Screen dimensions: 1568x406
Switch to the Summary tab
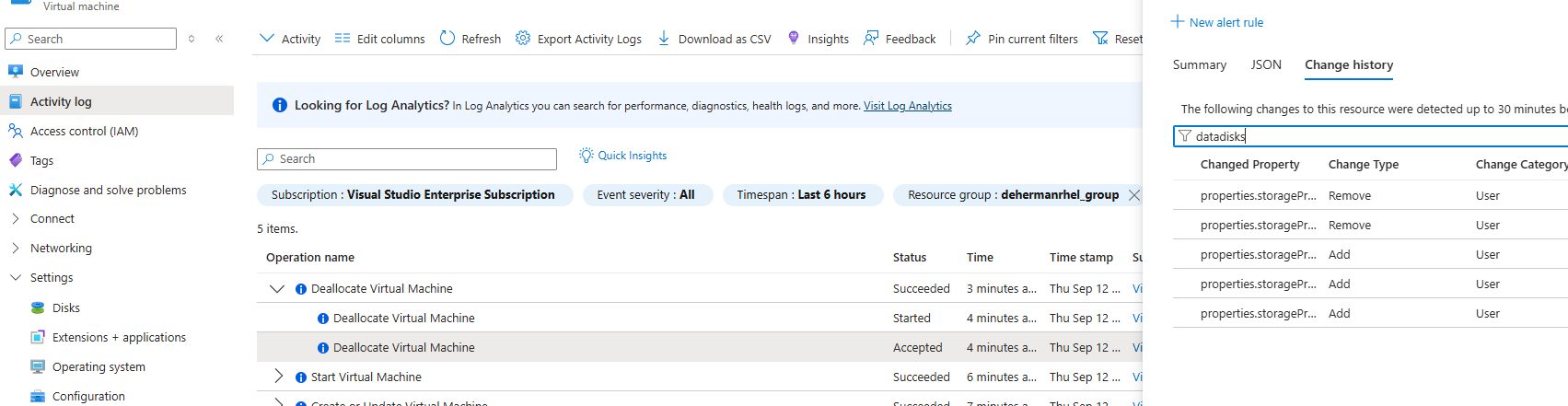click(x=1200, y=64)
